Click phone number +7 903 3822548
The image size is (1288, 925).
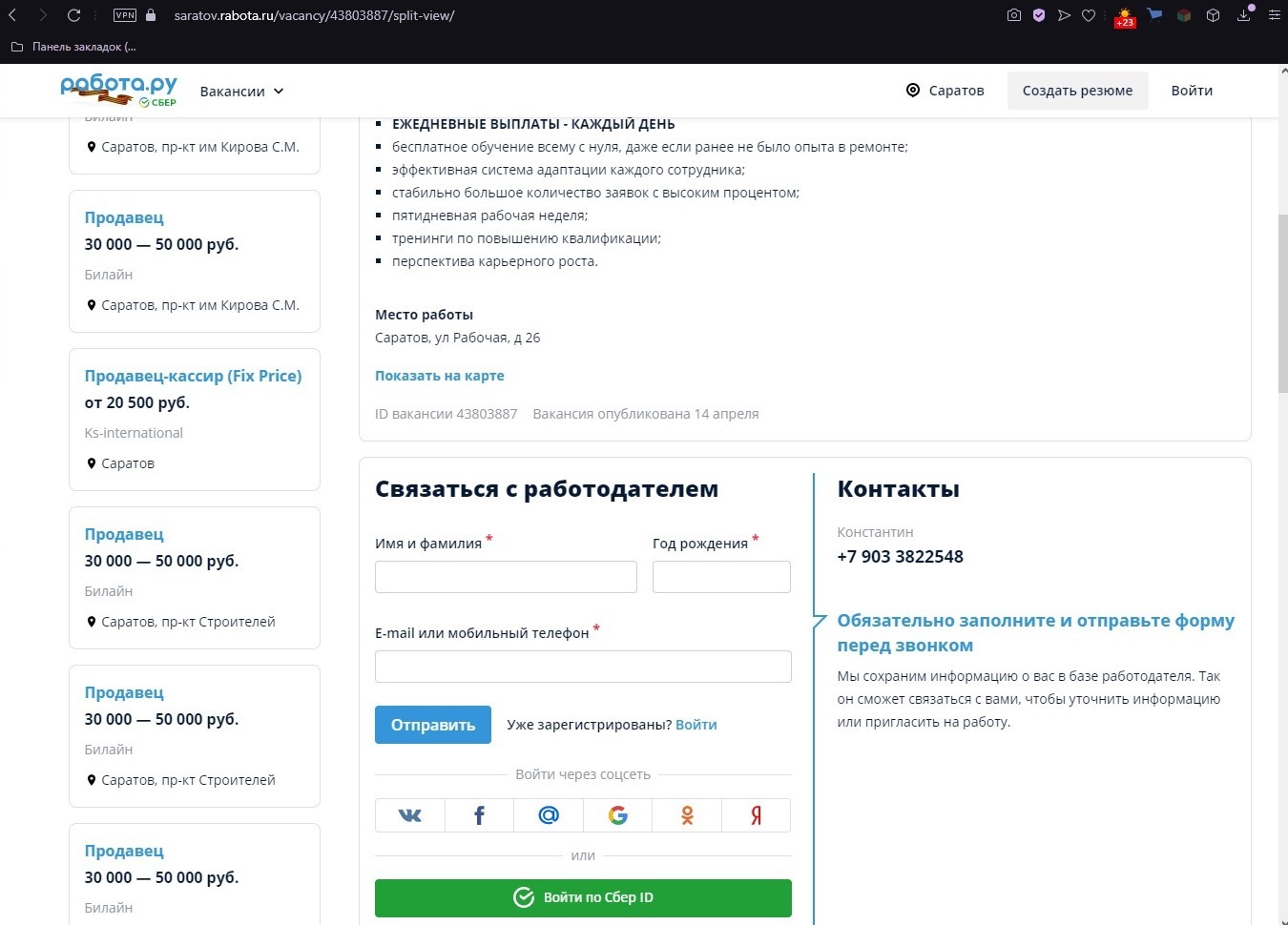click(900, 557)
